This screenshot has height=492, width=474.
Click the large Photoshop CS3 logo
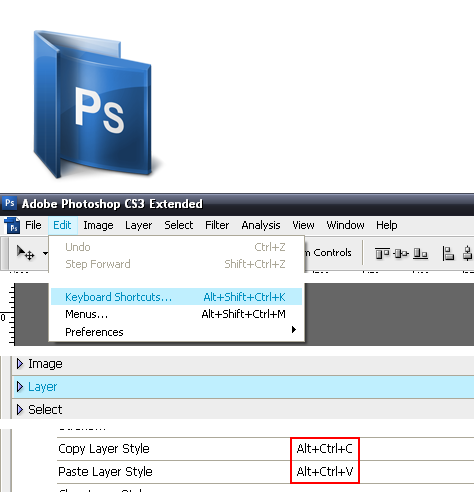tap(93, 104)
